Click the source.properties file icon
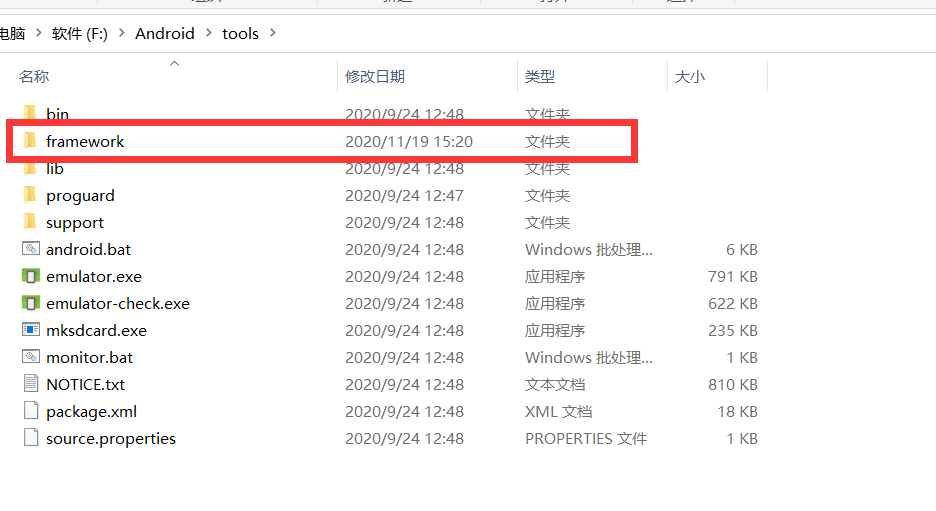 coord(30,437)
